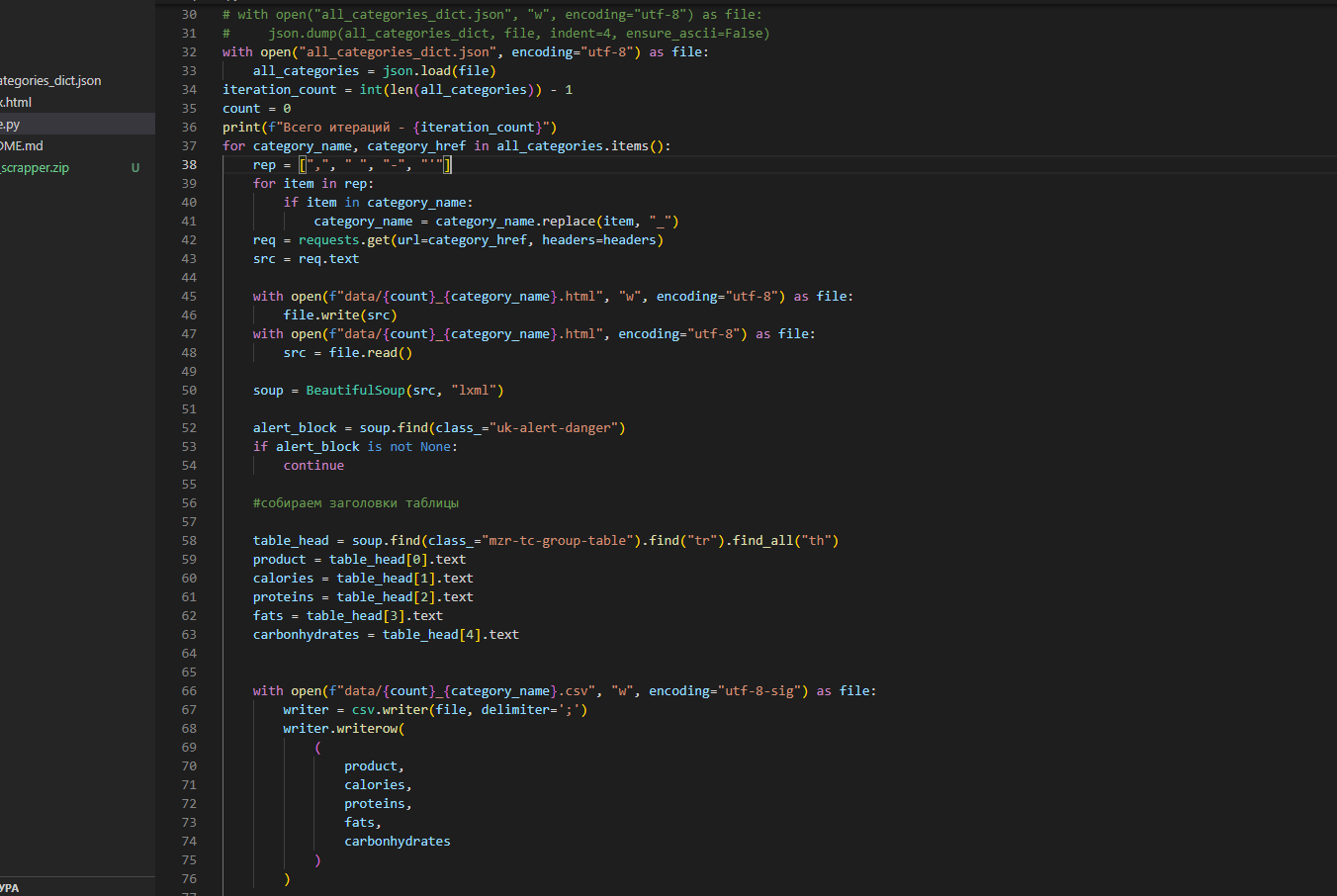1337x896 pixels.
Task: Click the print statement with 'Всего итераций'
Action: [x=390, y=127]
